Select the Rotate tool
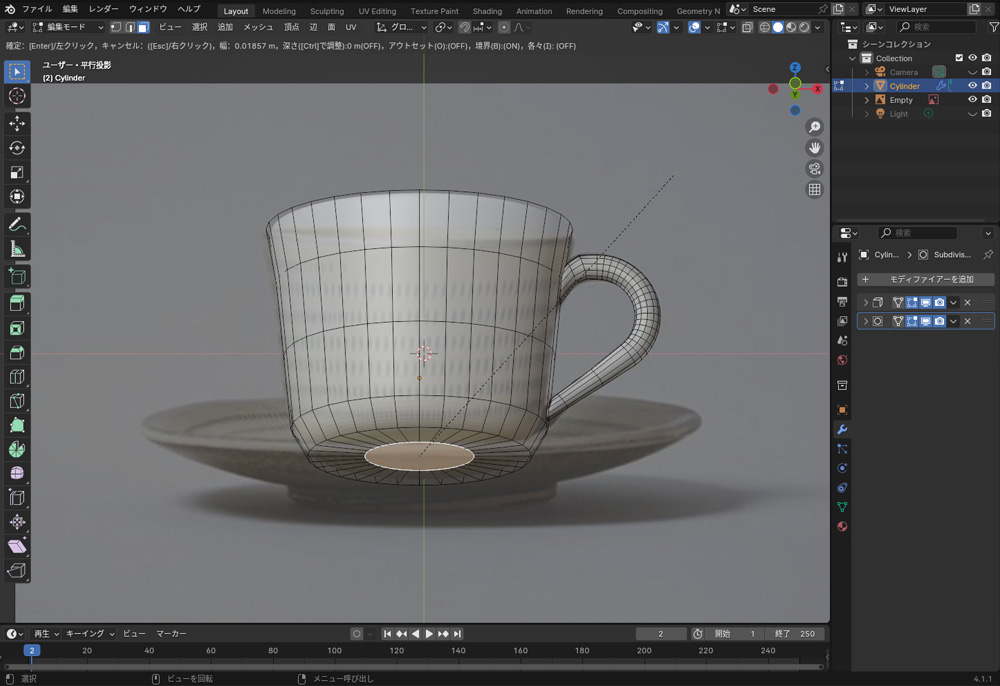Viewport: 1000px width, 686px height. click(17, 148)
